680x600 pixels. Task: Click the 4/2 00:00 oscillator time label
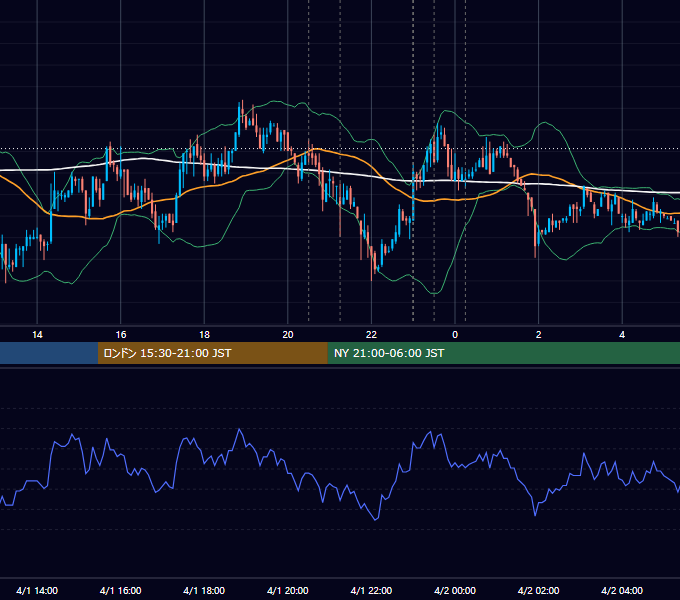point(455,590)
